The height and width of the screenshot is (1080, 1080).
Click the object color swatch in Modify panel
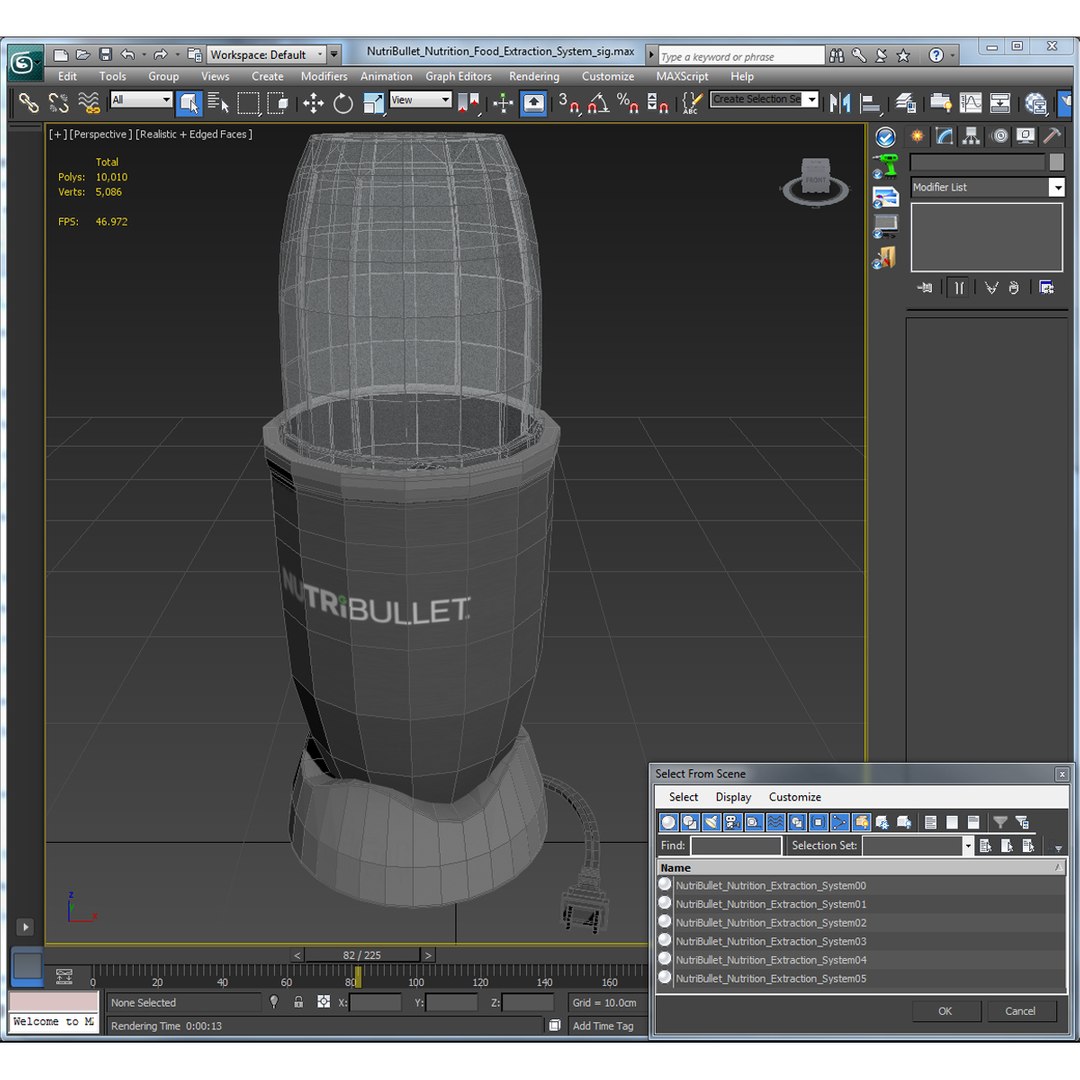pos(1056,162)
